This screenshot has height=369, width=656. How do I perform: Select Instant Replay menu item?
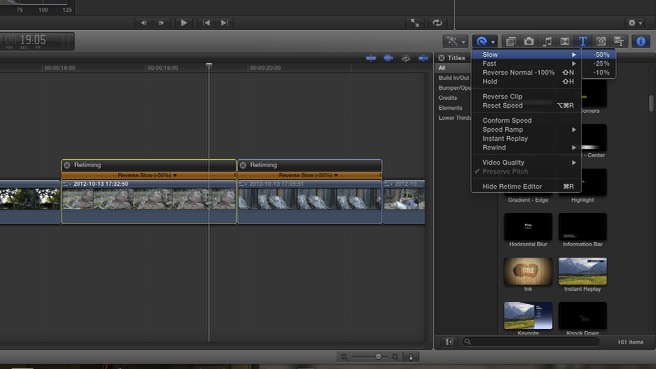pos(526,138)
